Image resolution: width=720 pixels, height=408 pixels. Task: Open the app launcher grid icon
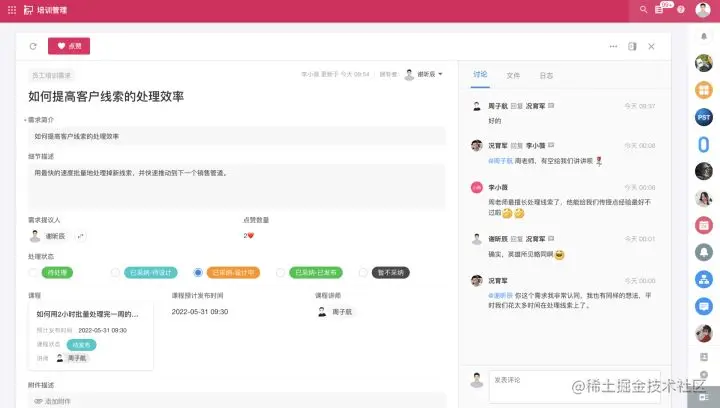click(x=12, y=10)
